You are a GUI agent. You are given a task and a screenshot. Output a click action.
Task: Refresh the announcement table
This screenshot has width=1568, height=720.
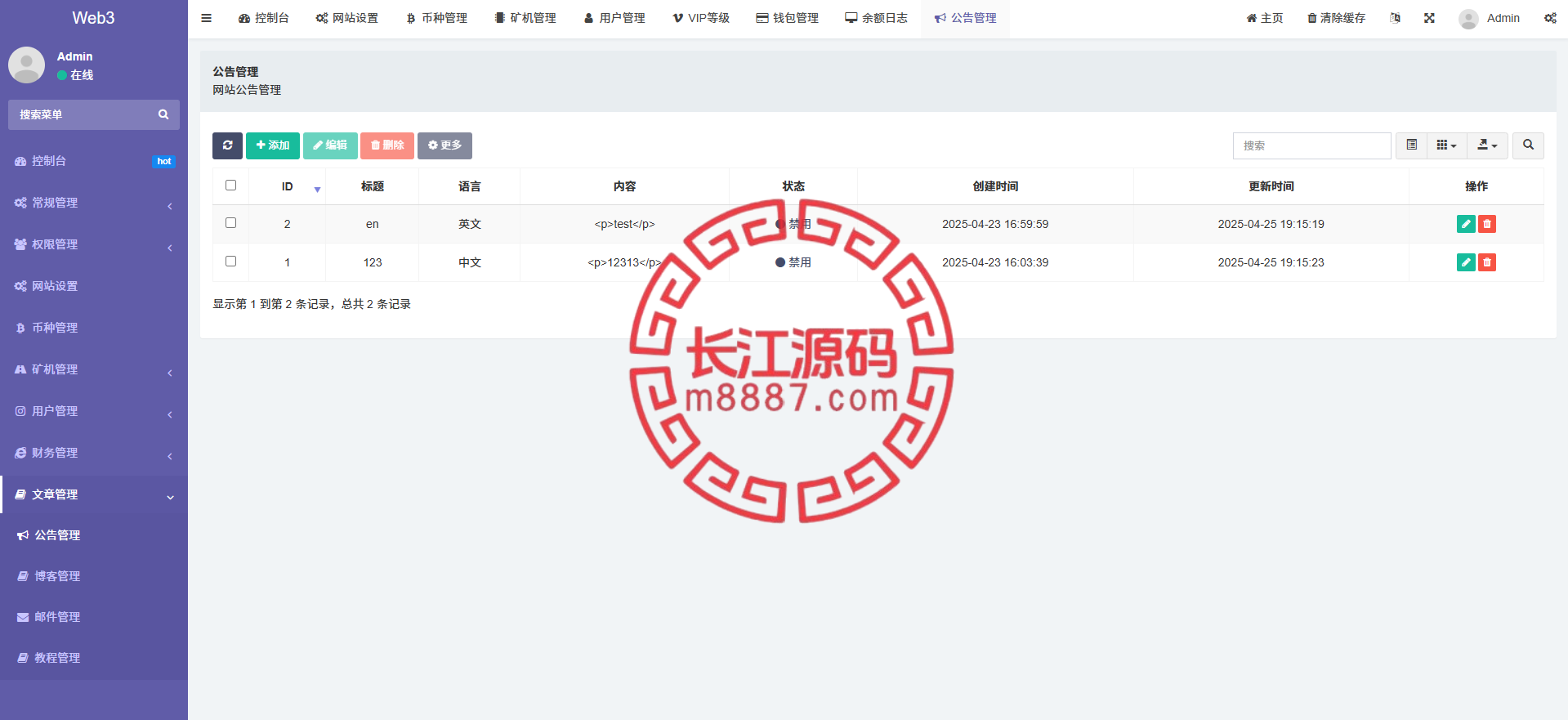pos(227,145)
